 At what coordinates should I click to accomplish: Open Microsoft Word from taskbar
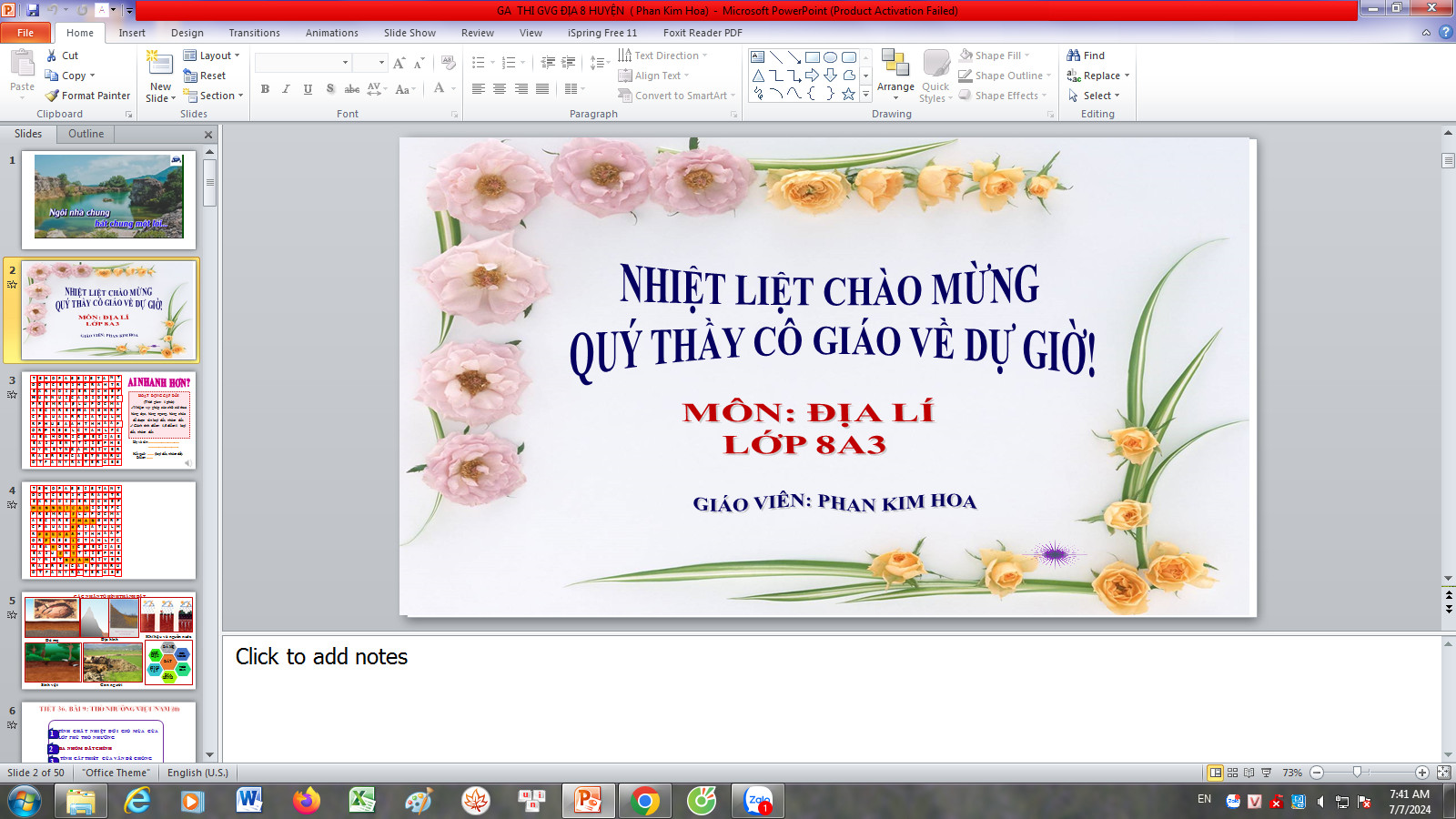[248, 801]
